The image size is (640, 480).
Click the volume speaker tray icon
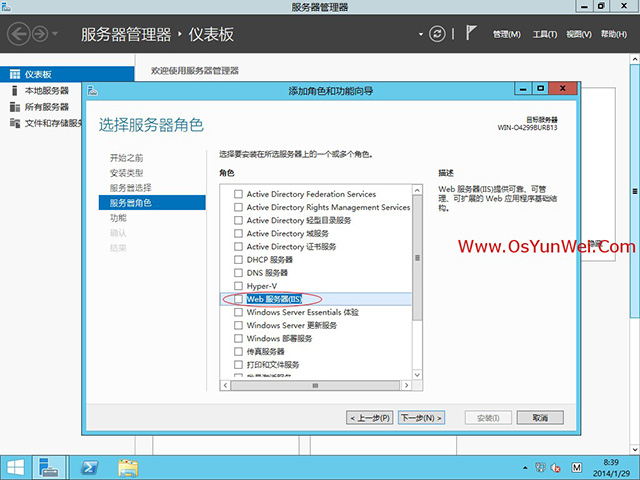tap(556, 468)
